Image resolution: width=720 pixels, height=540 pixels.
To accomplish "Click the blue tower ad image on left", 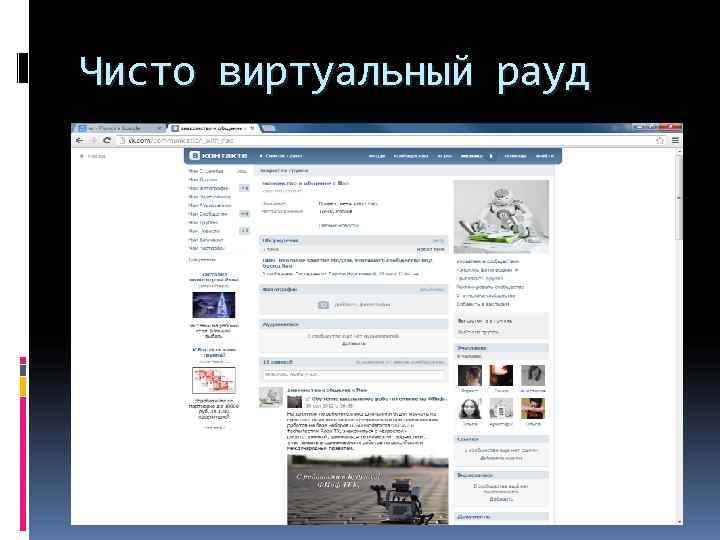I will click(x=214, y=305).
